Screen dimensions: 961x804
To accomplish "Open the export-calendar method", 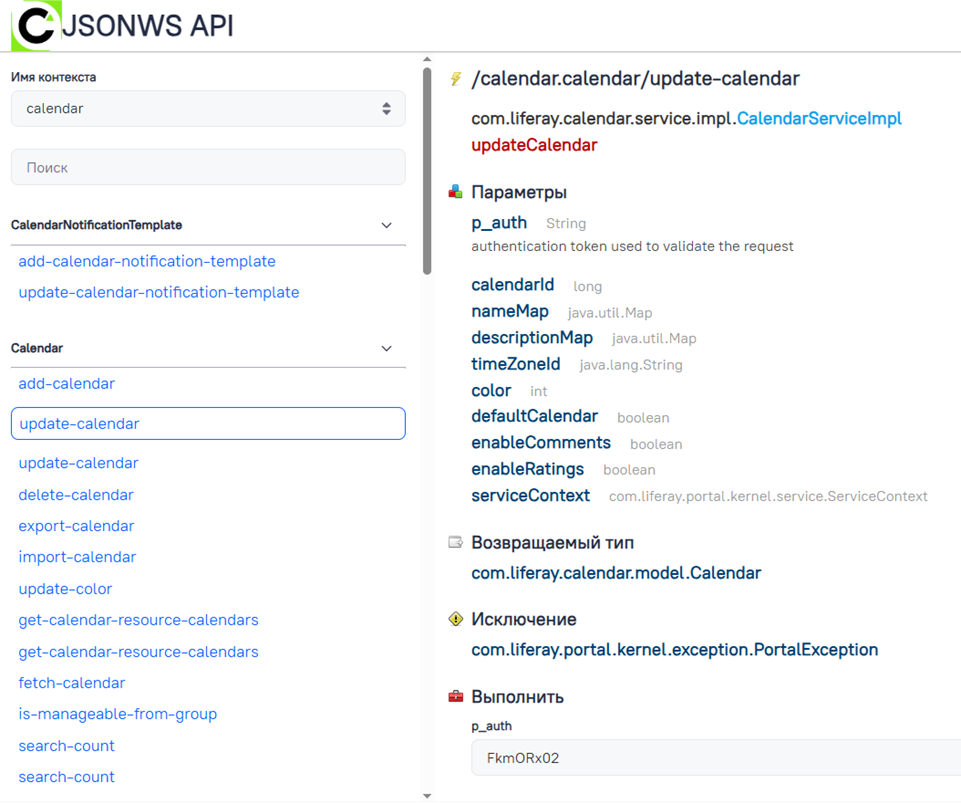I will (76, 525).
